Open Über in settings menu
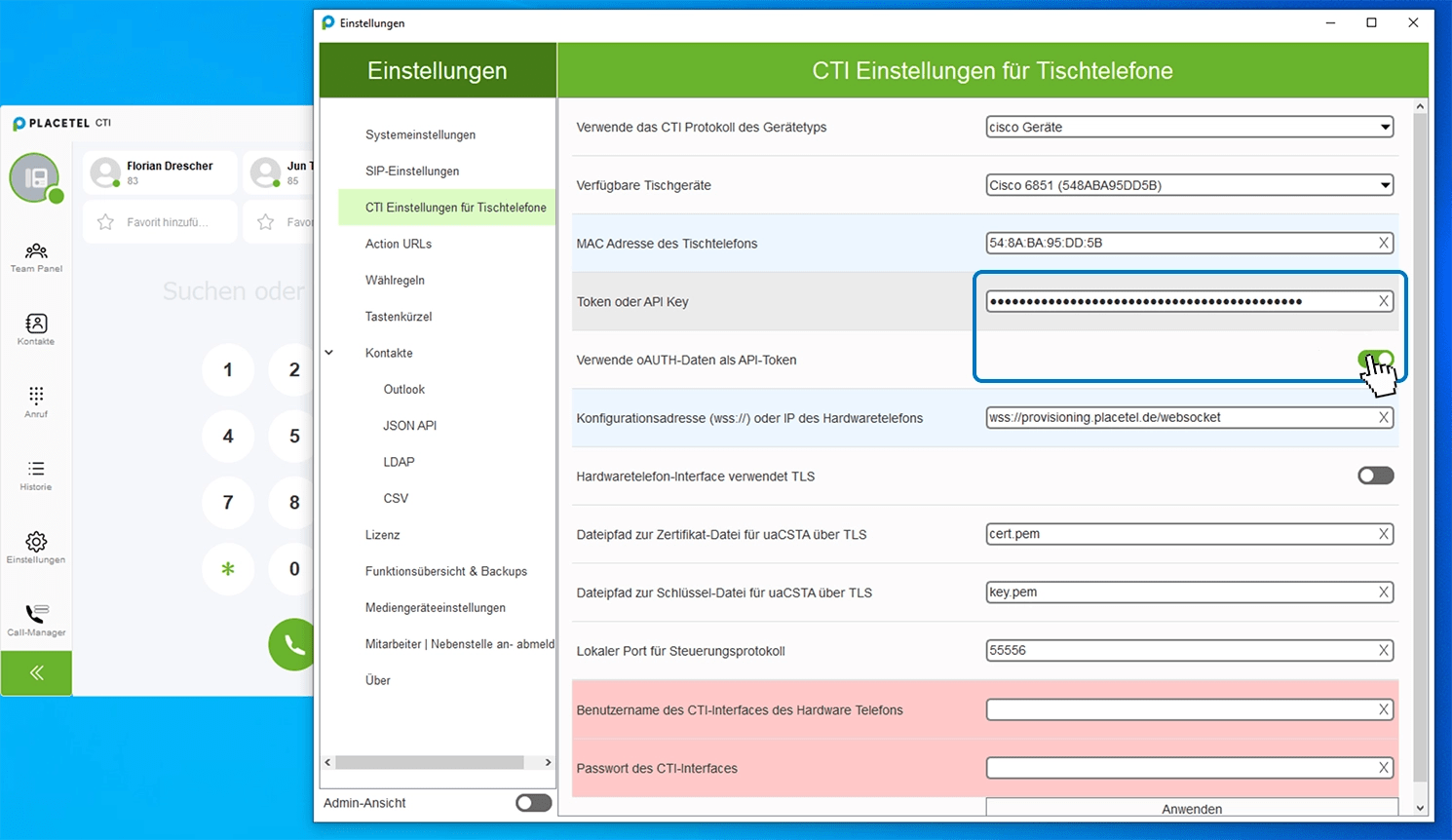The image size is (1452, 840). tap(377, 680)
